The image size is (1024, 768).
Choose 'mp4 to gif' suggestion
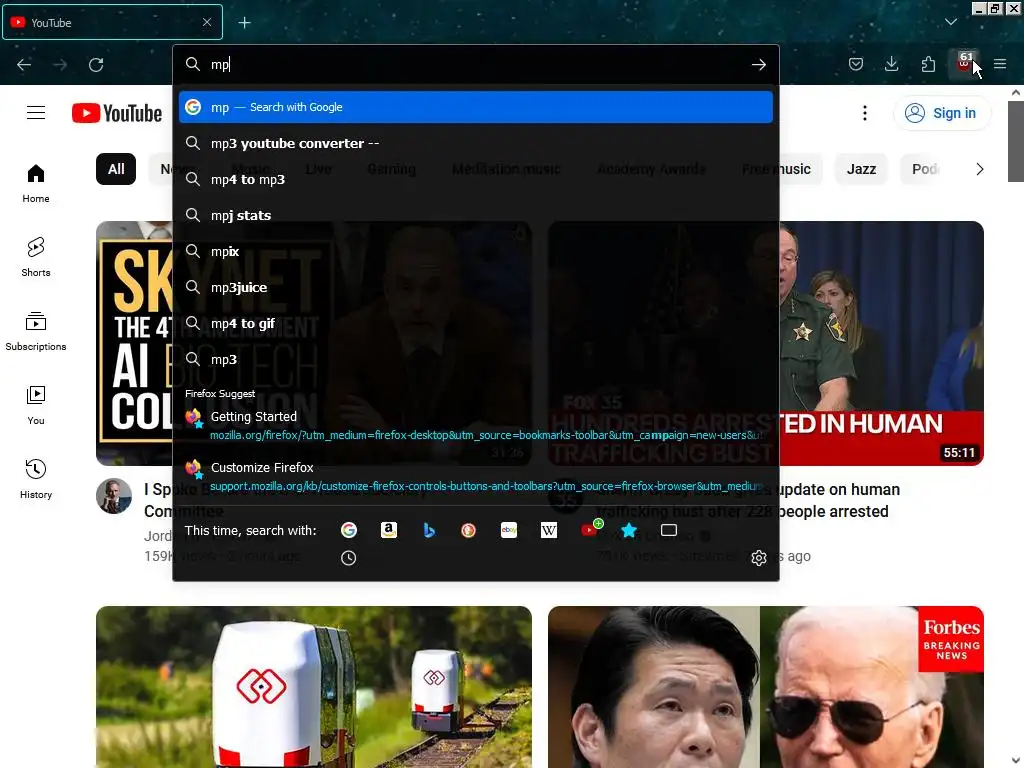(475, 323)
